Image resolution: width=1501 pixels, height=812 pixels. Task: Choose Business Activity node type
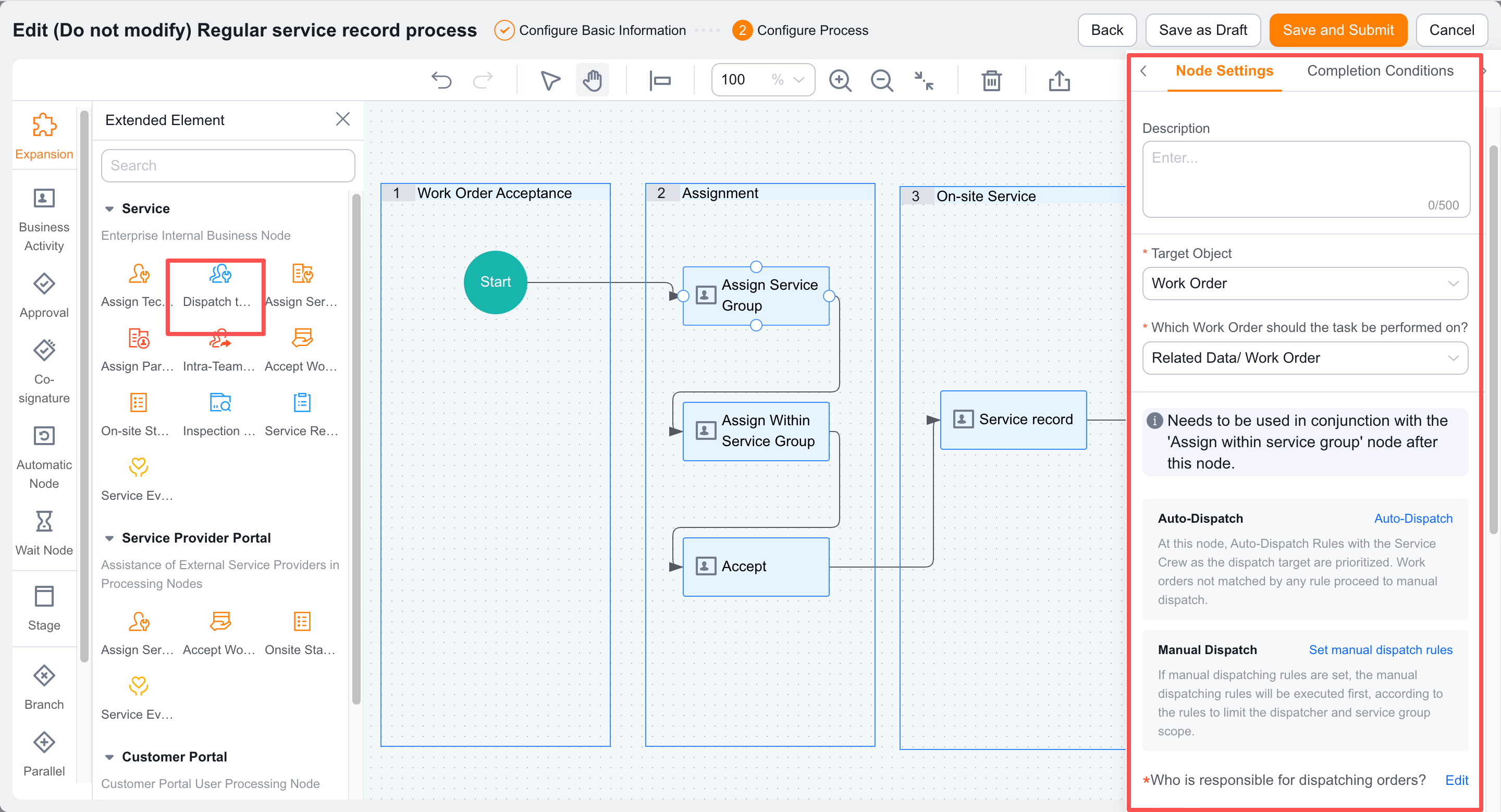[x=44, y=220]
